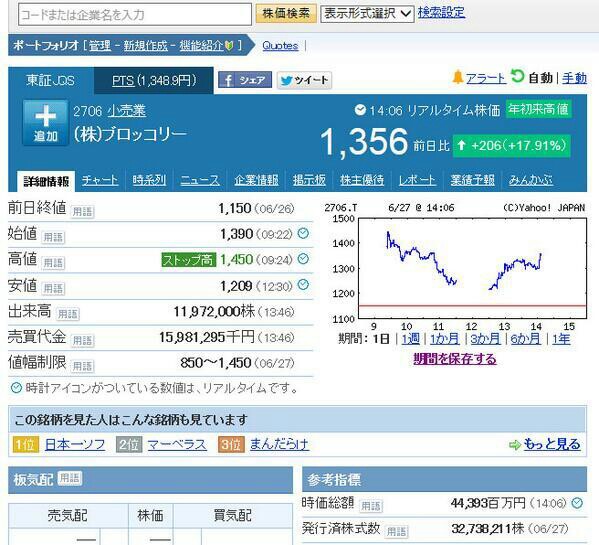Screen dimensions: 599x545
Task: Click 用語 badge in 板気配 header
Action: pyautogui.click(x=70, y=478)
